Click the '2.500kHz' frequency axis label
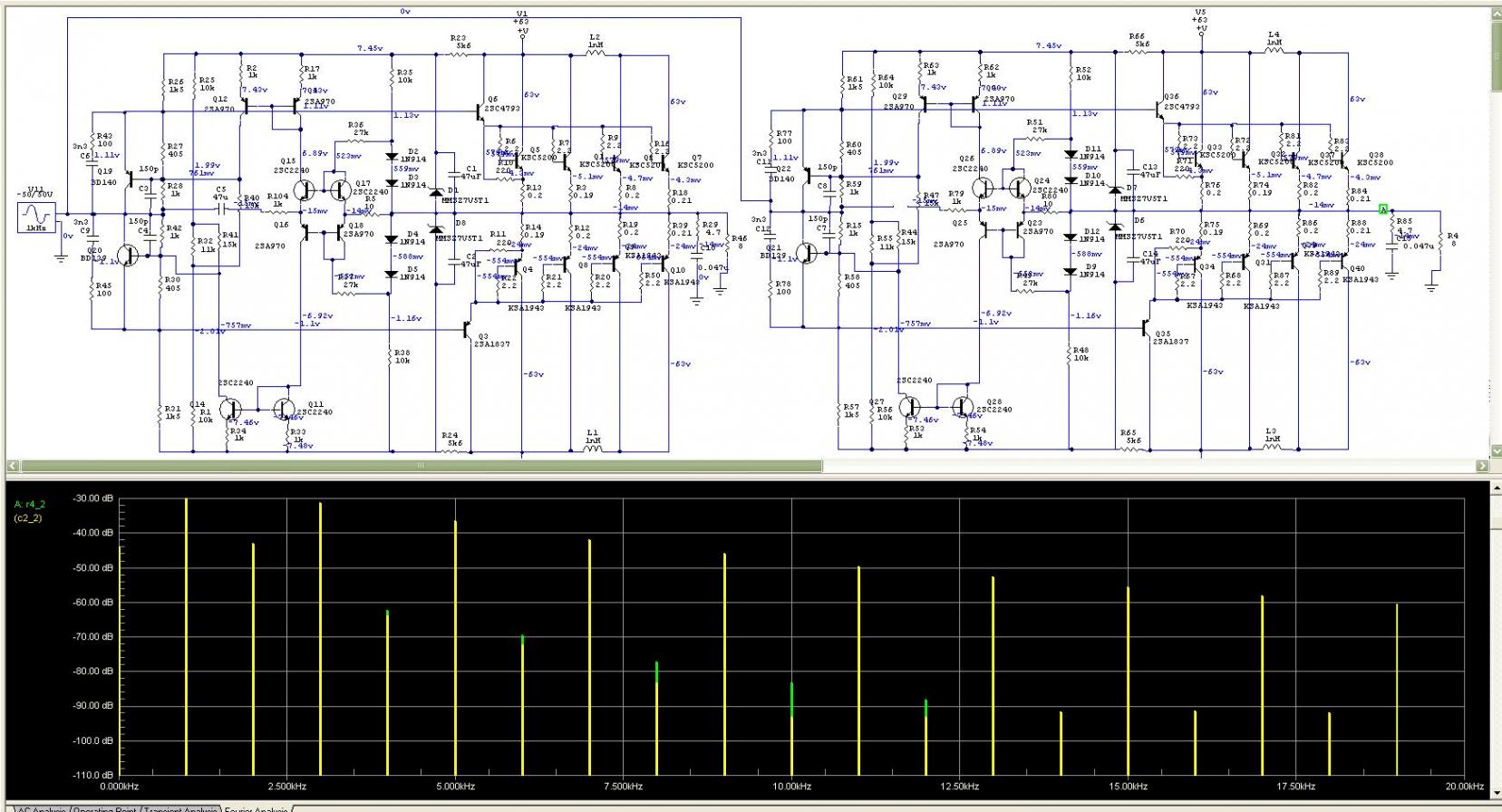The height and width of the screenshot is (812, 1502). click(286, 787)
